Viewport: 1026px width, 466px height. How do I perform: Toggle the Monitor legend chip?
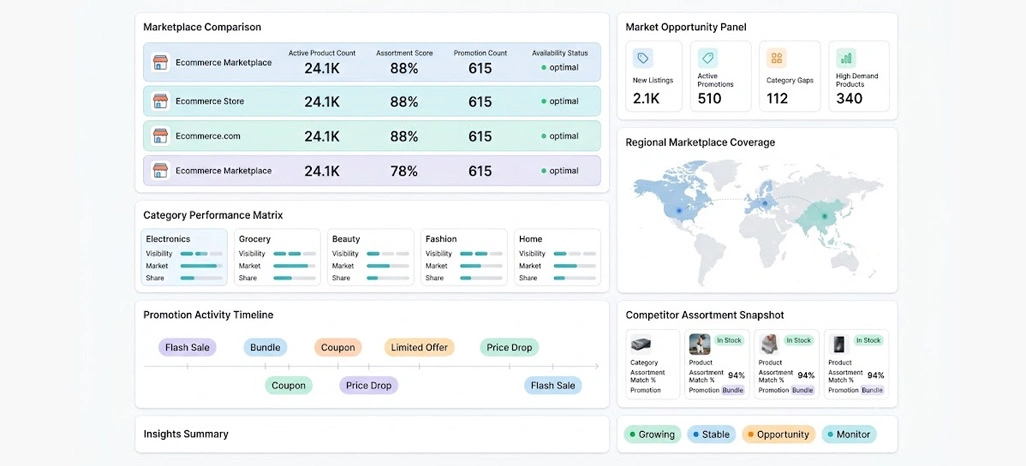(x=849, y=434)
